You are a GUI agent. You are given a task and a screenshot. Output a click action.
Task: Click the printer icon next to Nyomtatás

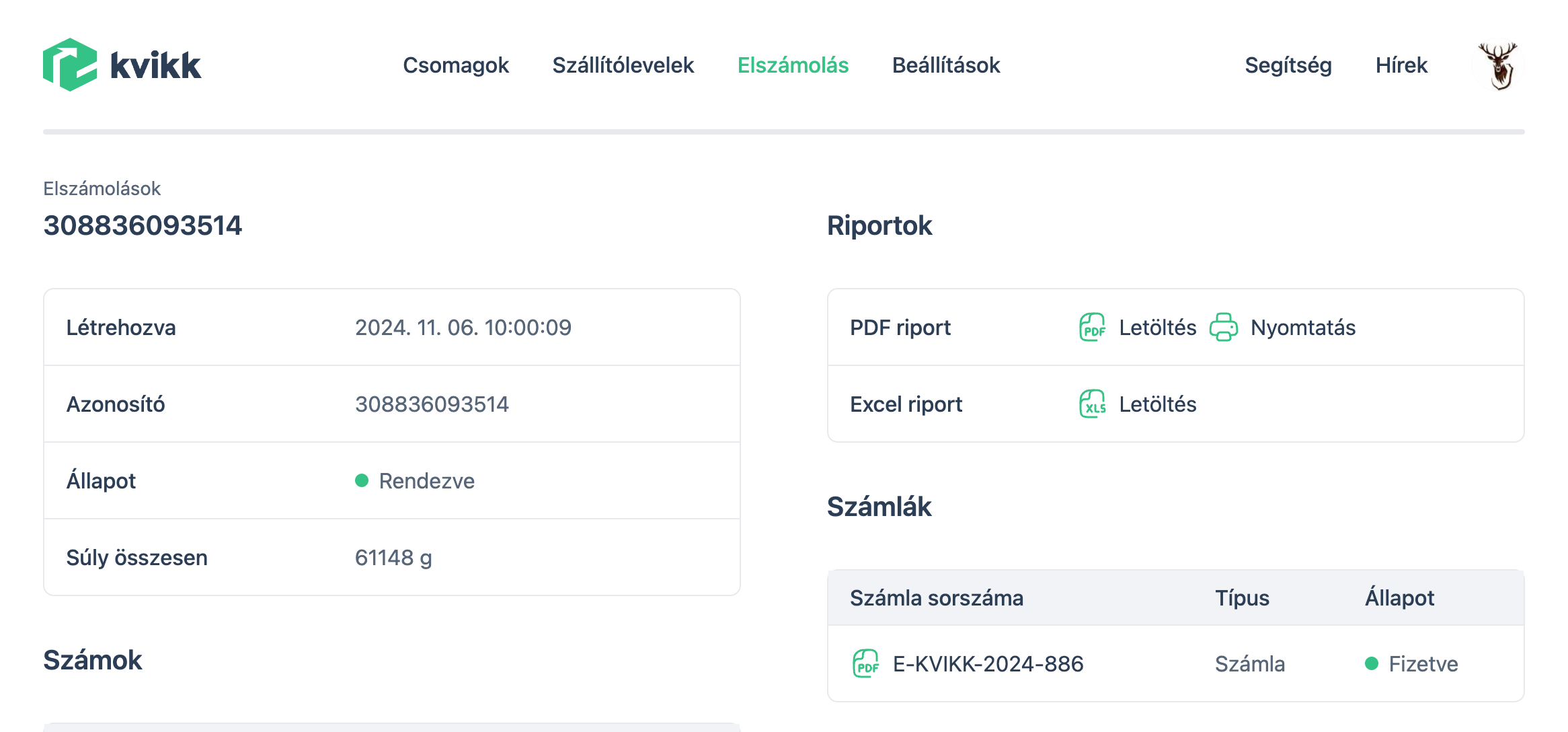point(1223,328)
